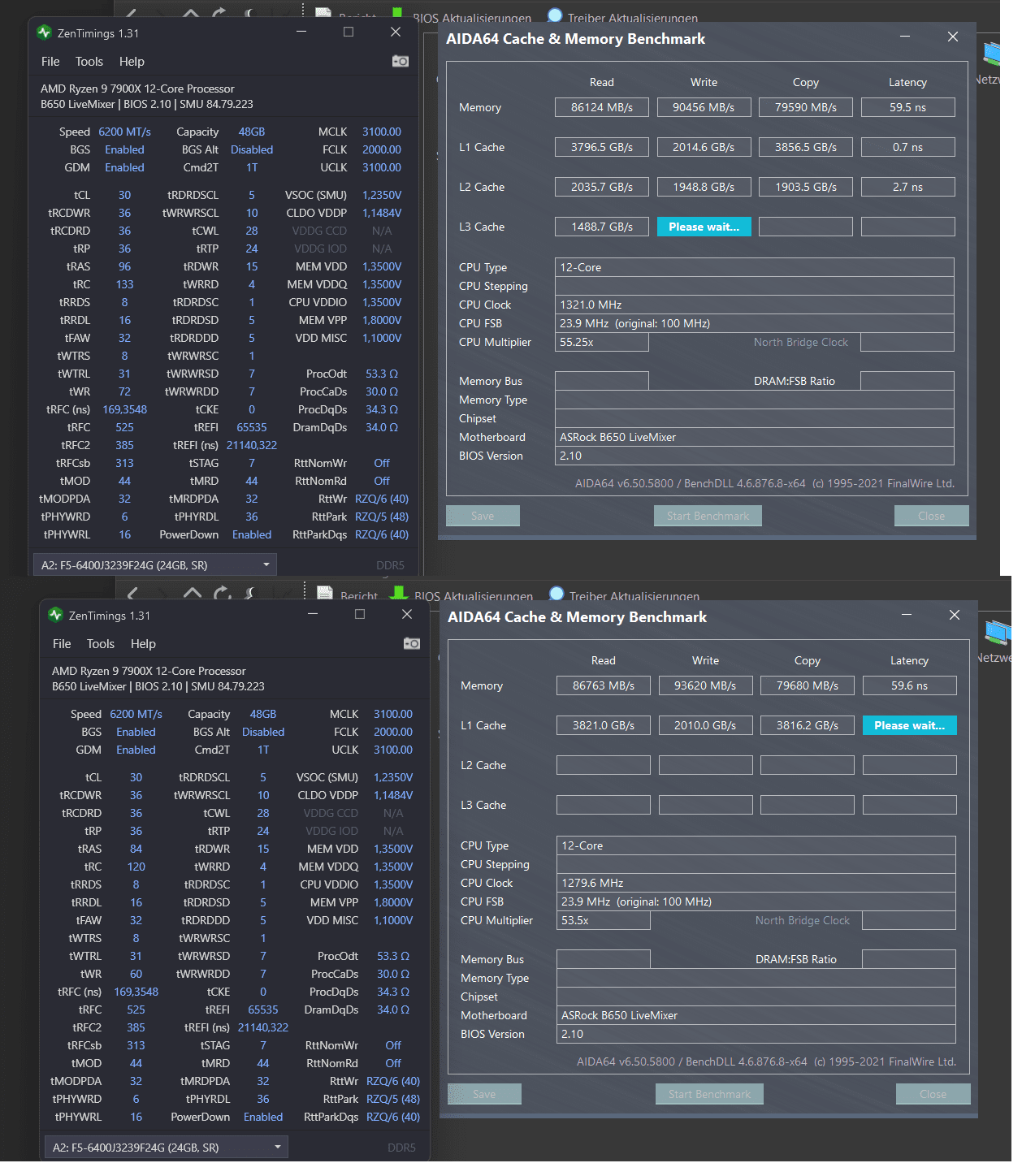Click the green BIOS icon in the upper toolbar
Image resolution: width=1022 pixels, height=1176 pixels.
click(397, 13)
